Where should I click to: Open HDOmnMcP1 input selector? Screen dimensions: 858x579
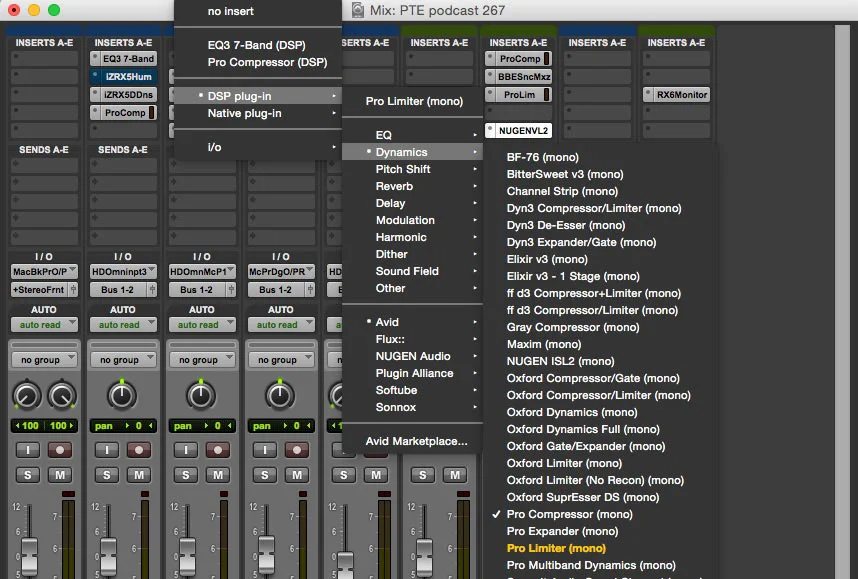(202, 271)
